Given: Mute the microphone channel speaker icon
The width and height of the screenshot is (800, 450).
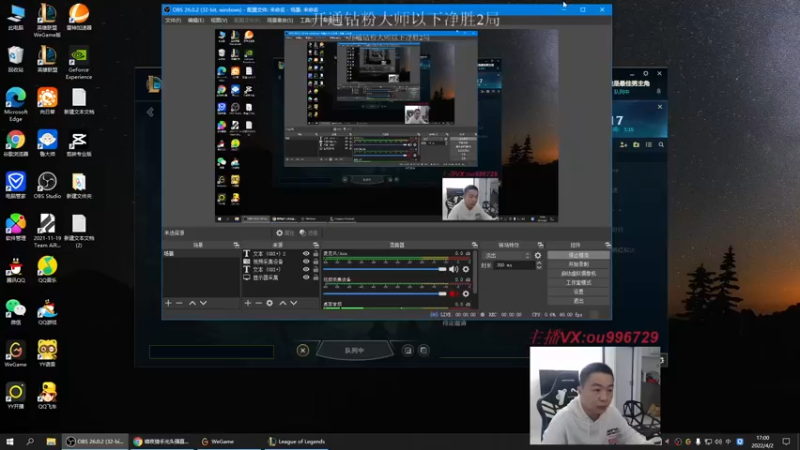Looking at the screenshot, I should pyautogui.click(x=454, y=269).
